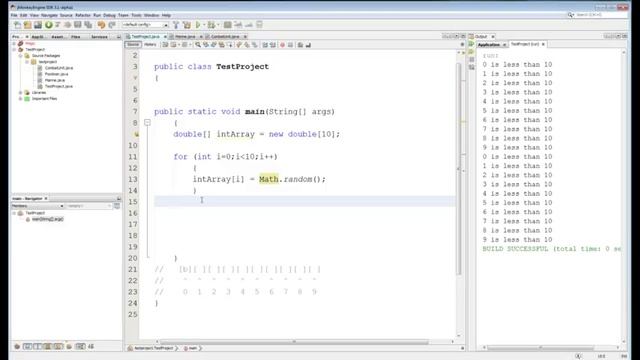The width and height of the screenshot is (640, 360).
Task: Click the Stop Macro Recording icon
Action: click(x=290, y=44)
